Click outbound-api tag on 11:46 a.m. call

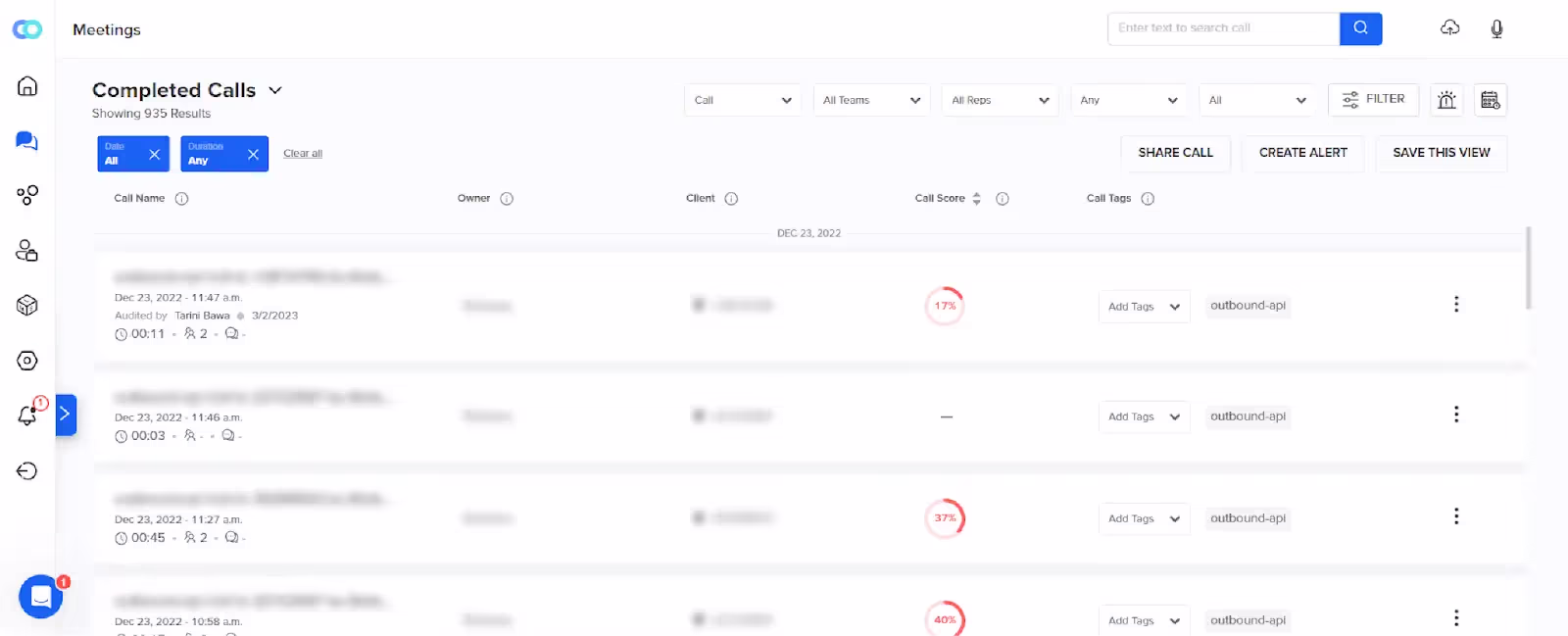pyautogui.click(x=1248, y=416)
